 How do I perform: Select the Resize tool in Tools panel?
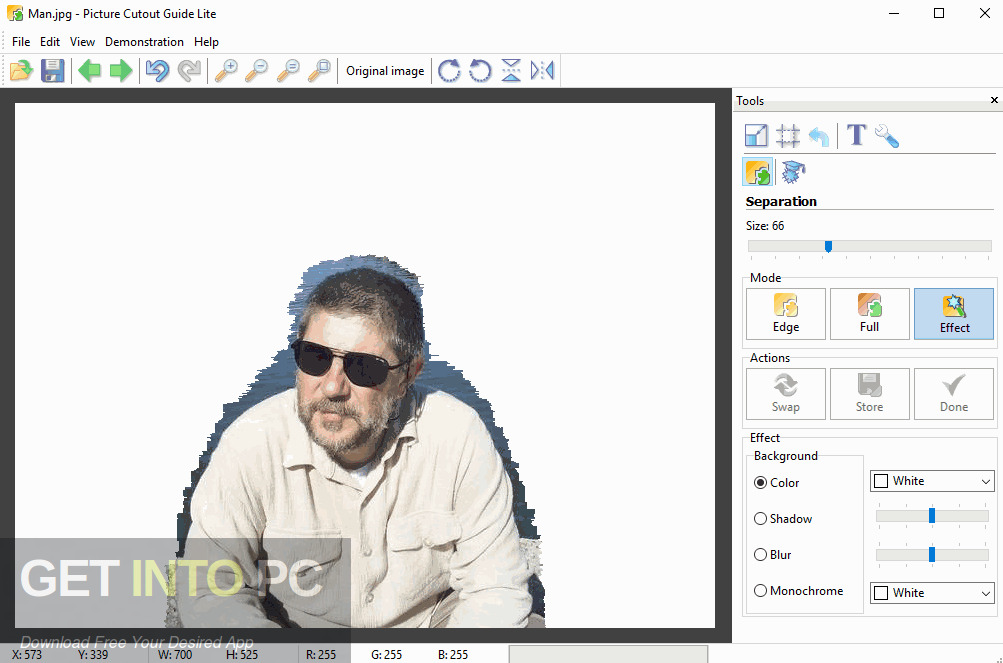757,136
